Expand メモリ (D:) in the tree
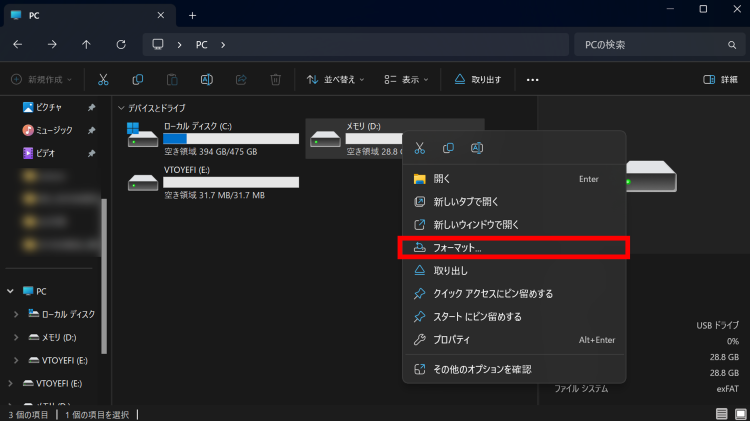Screen dimensions: 750x421 16,337
